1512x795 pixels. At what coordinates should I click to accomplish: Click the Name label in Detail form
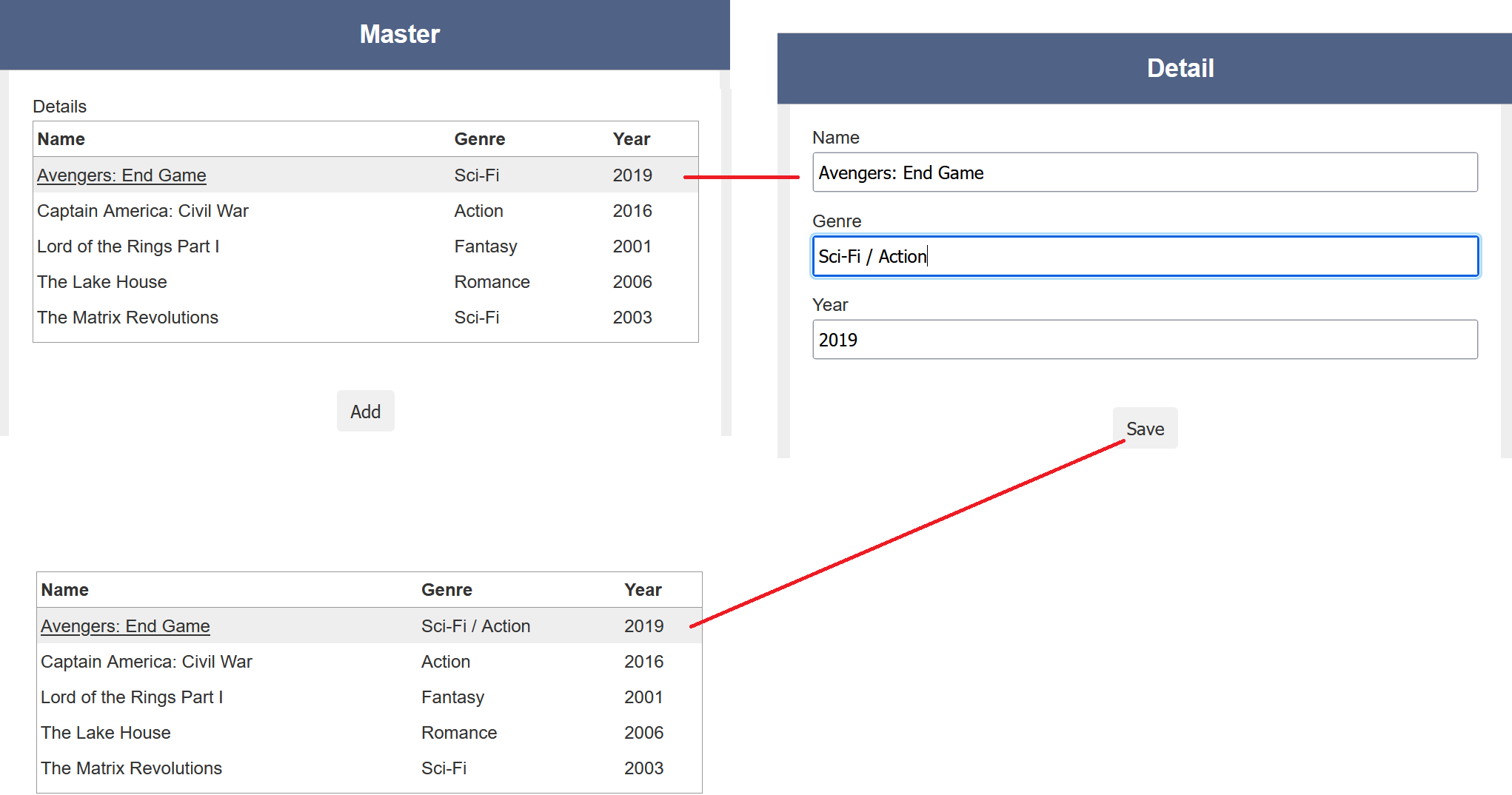[836, 138]
